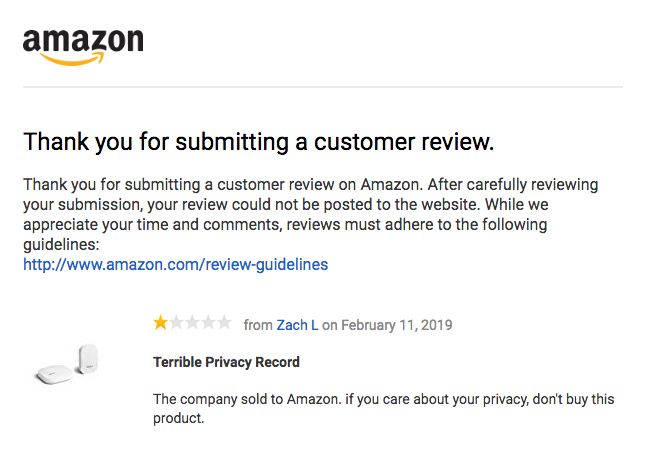
Task: Click the second grey star
Action: 176,323
